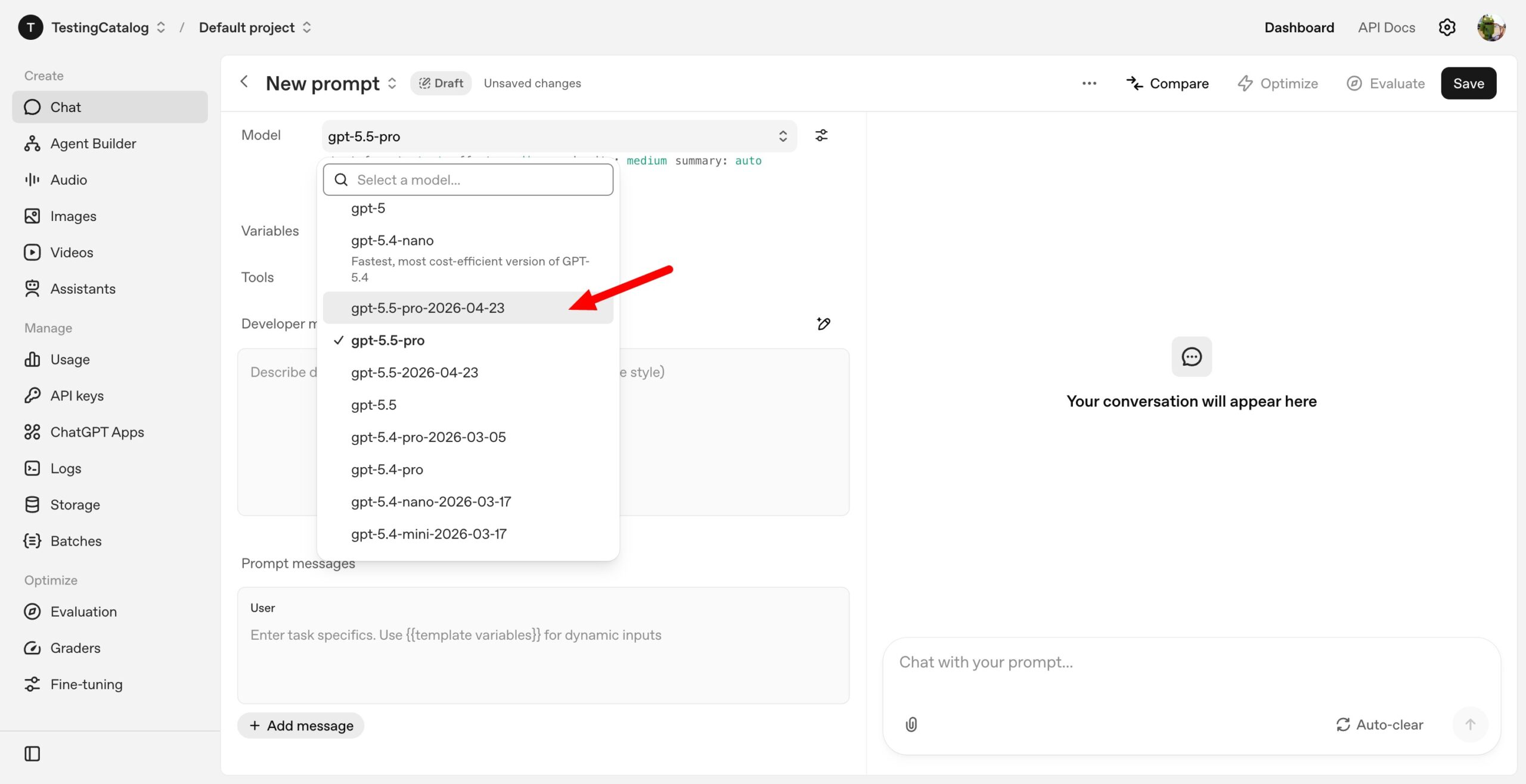Open user profile avatar
Viewport: 1526px width, 784px height.
(x=1491, y=27)
